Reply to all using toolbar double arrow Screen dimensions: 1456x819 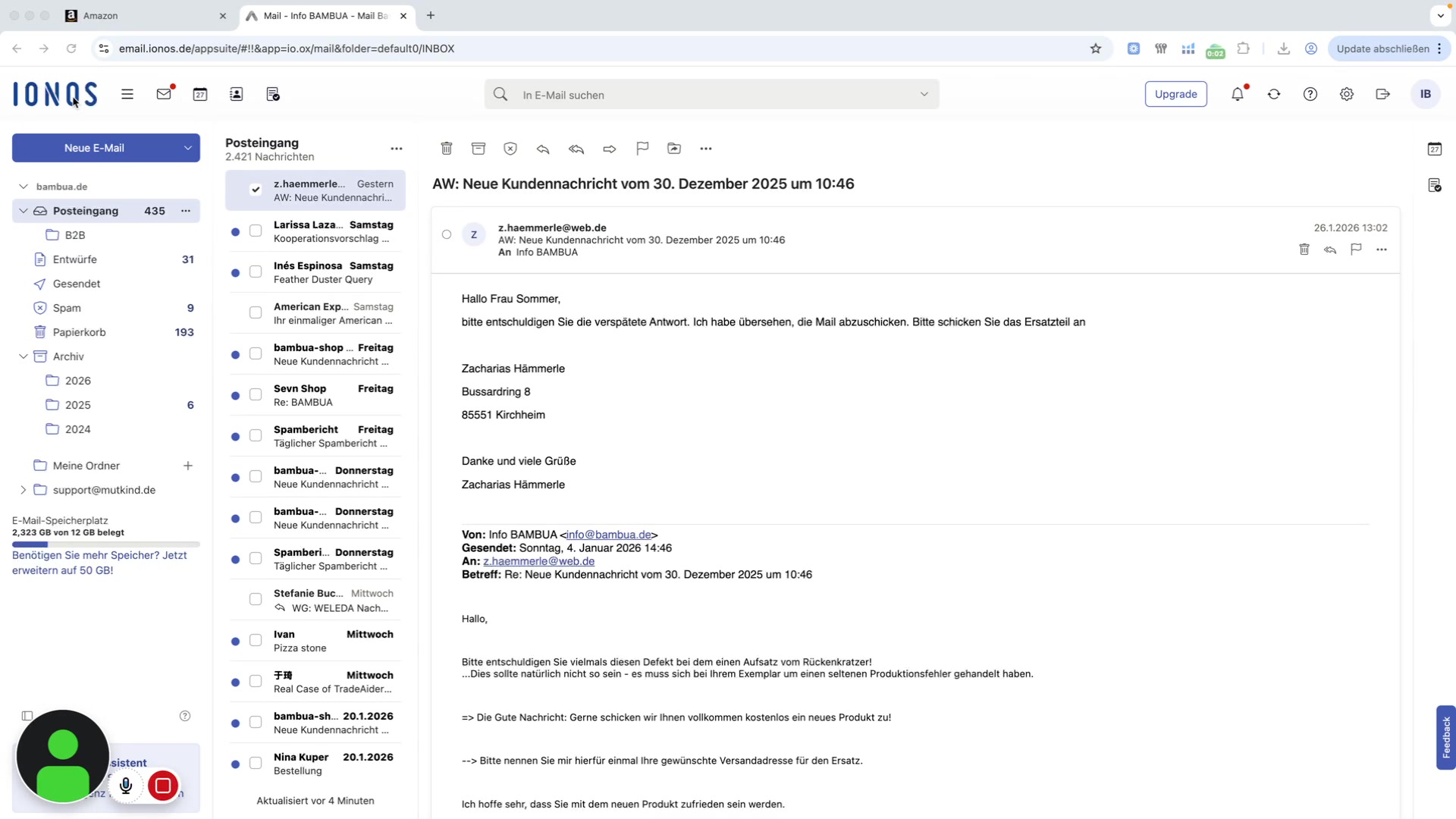576,149
